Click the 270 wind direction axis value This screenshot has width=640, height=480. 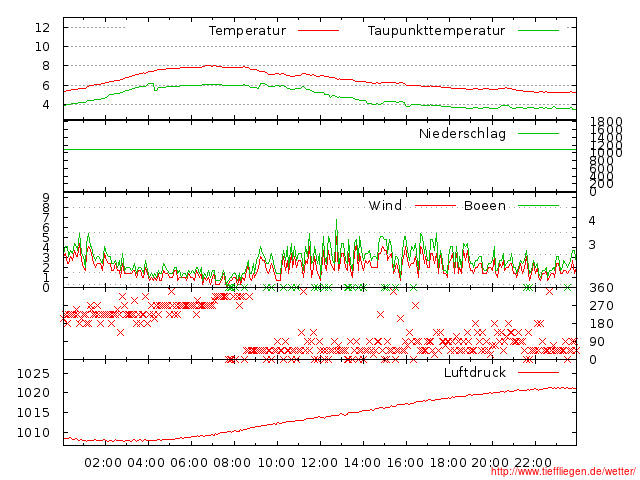pos(601,306)
